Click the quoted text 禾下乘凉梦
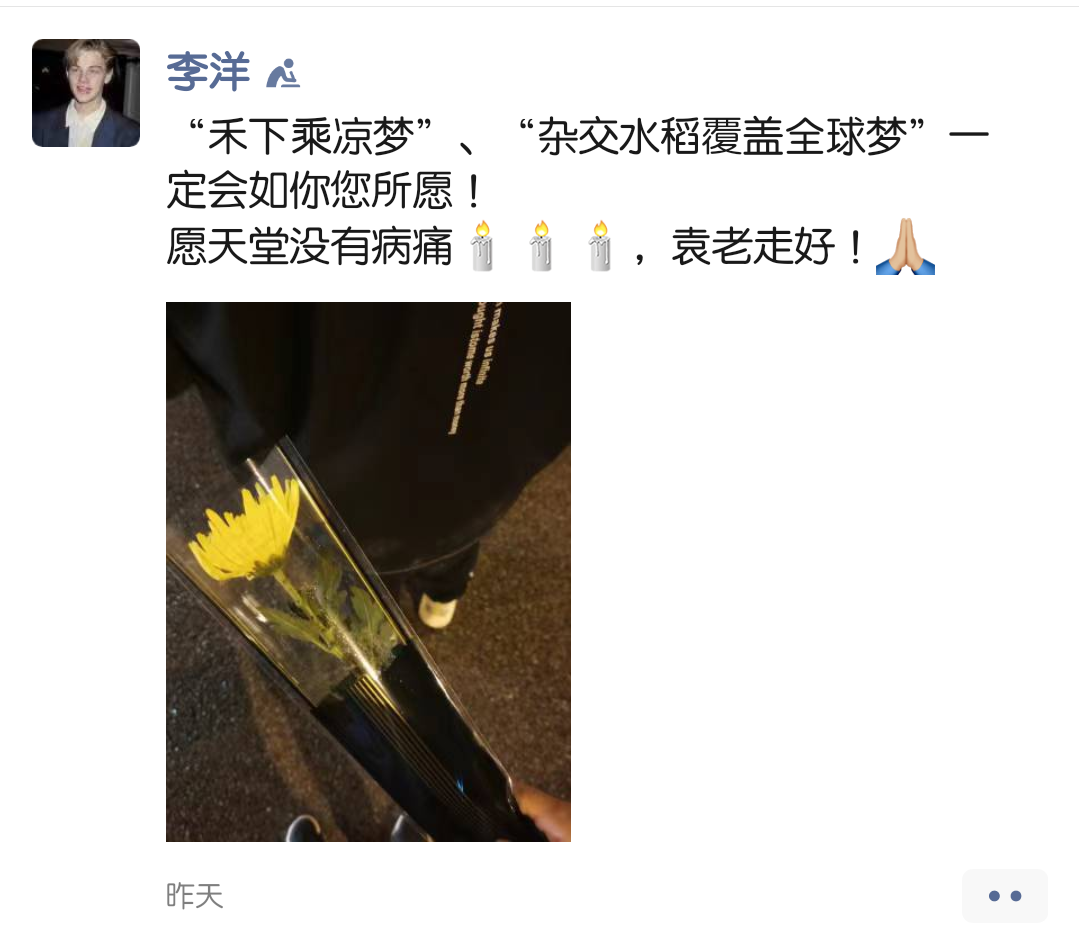 [x=310, y=136]
